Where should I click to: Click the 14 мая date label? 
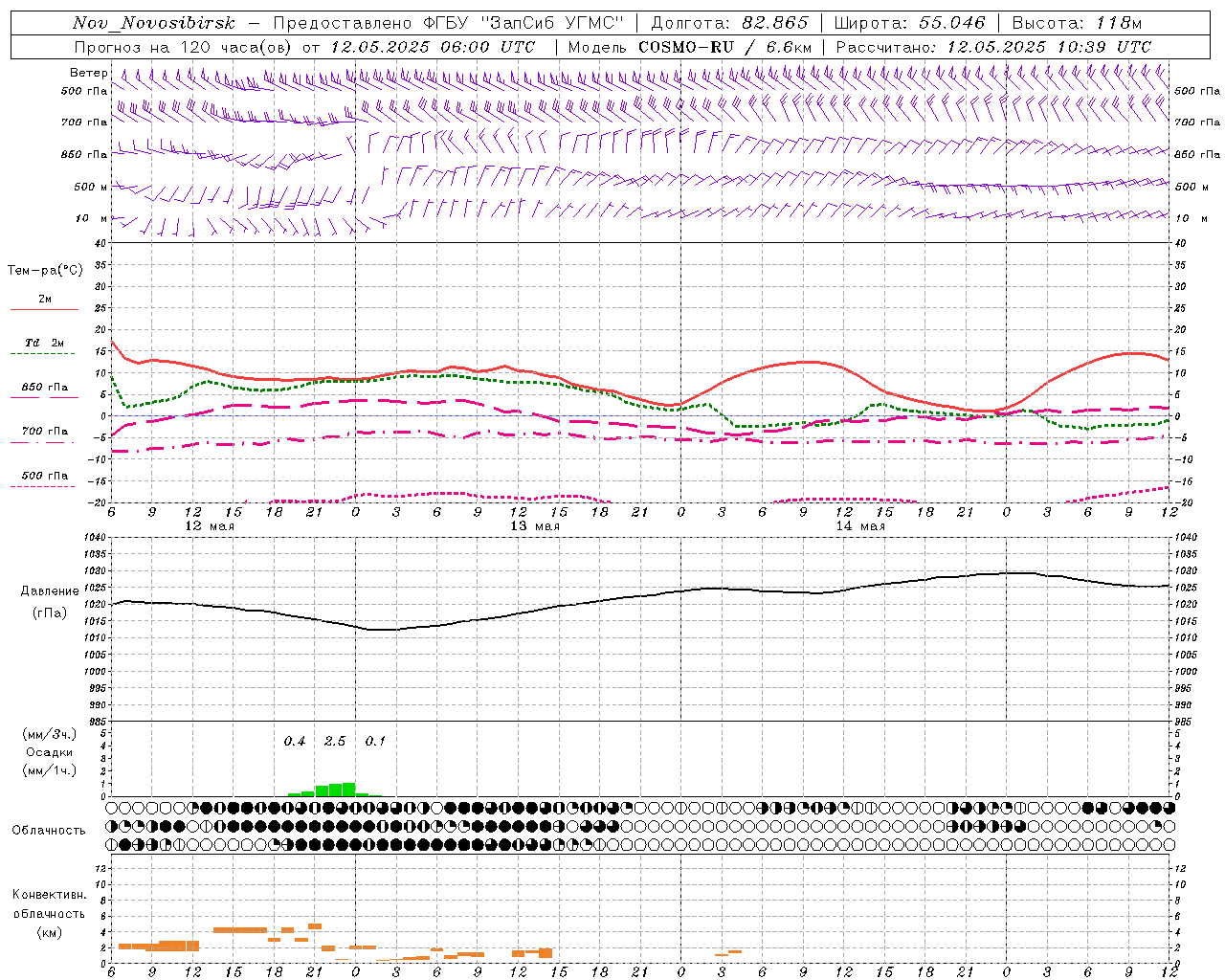860,526
